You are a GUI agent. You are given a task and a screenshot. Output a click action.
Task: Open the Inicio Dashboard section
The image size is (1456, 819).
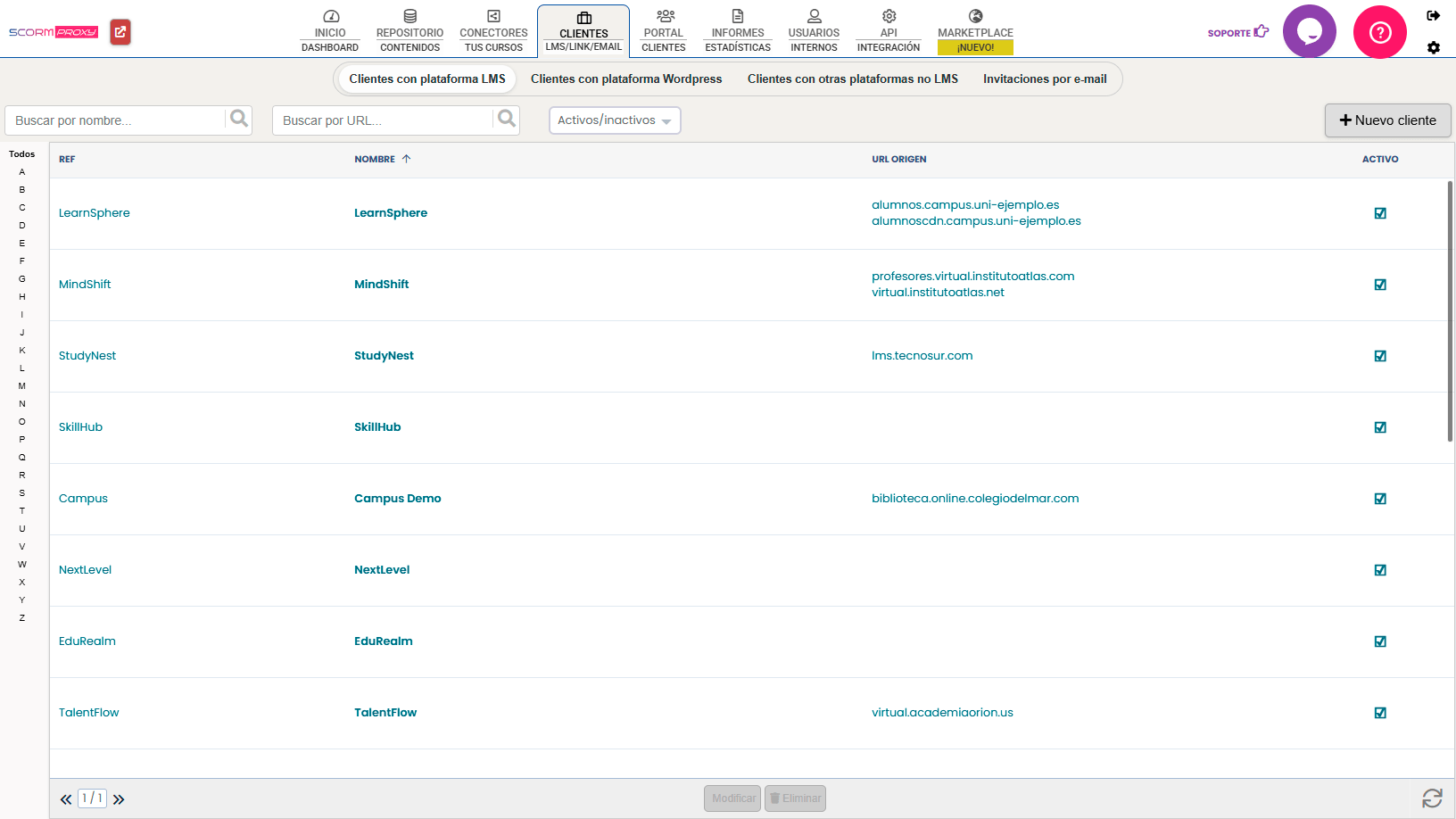coord(330,31)
